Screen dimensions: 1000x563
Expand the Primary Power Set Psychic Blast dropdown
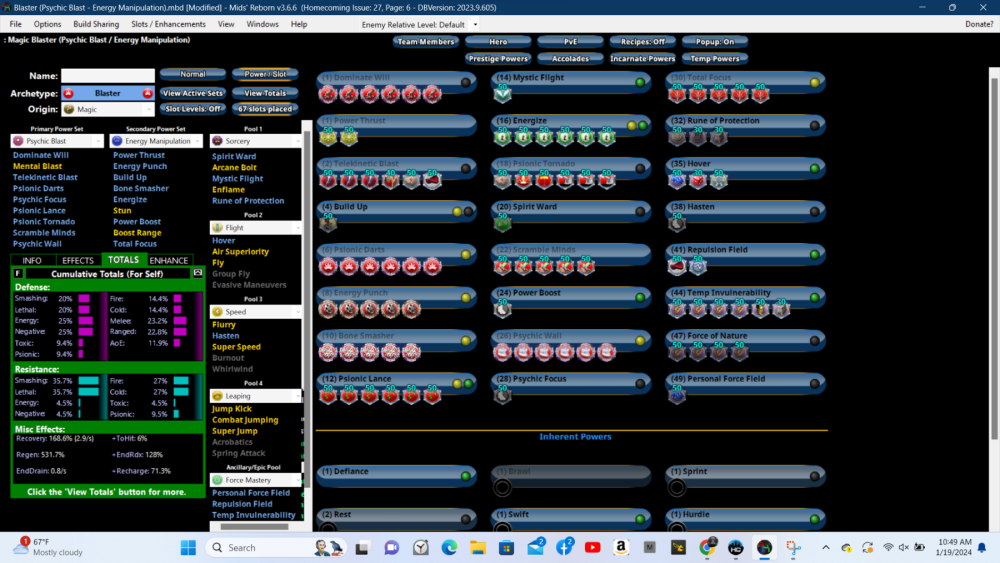58,141
